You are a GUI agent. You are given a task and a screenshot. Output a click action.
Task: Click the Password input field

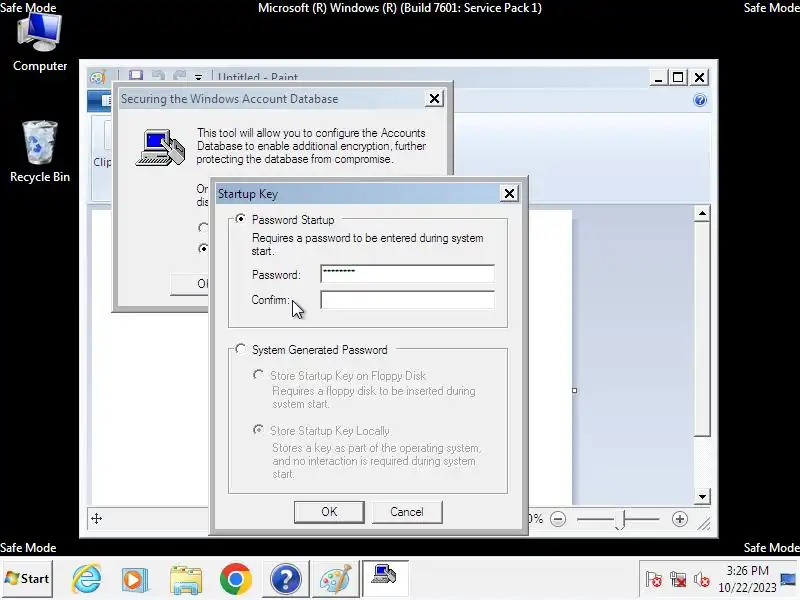point(407,273)
